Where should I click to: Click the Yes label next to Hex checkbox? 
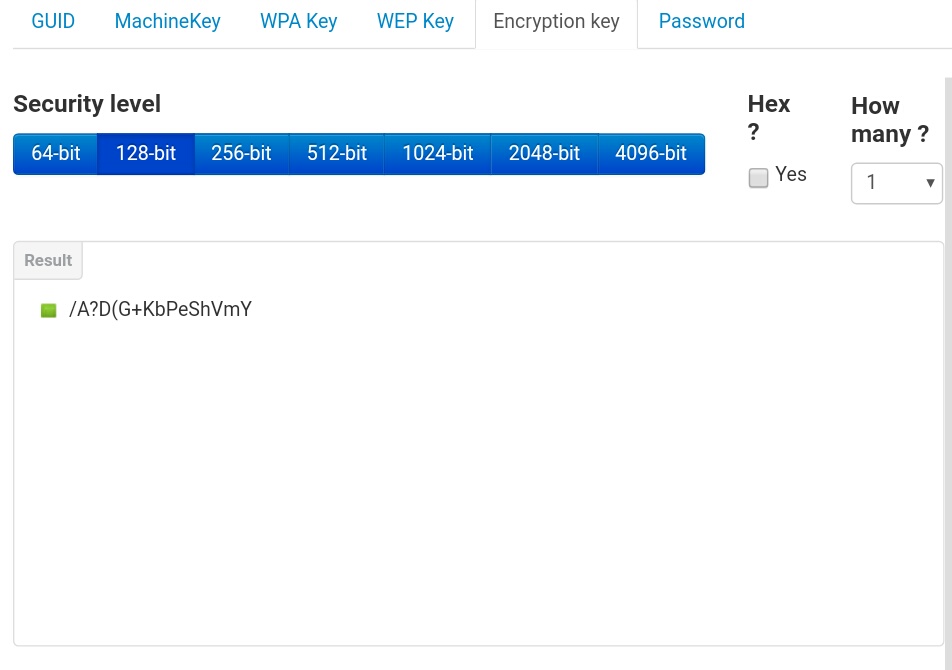click(791, 175)
